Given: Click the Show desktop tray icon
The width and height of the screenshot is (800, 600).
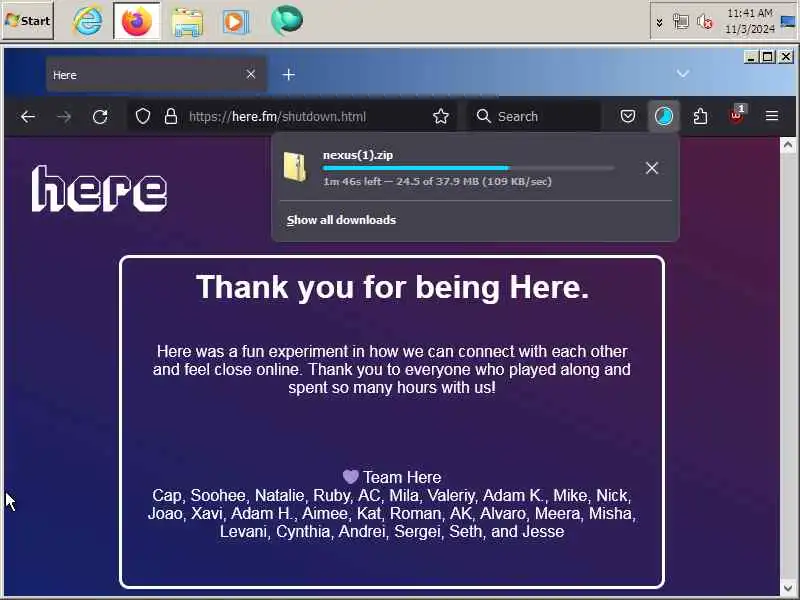Looking at the screenshot, I should (788, 21).
